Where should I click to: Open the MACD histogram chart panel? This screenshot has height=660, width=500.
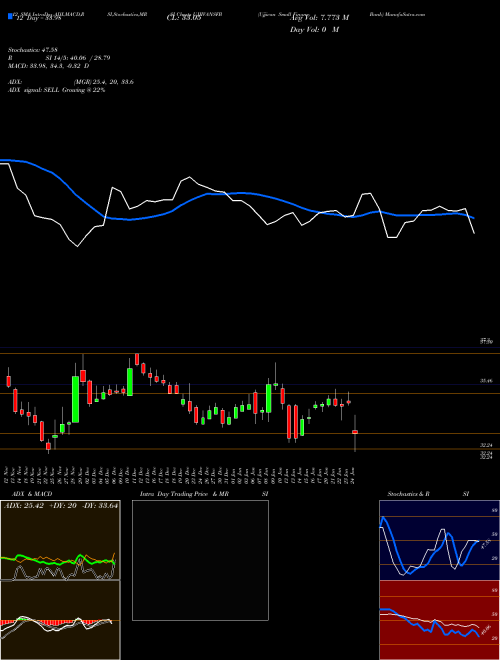click(x=60, y=620)
